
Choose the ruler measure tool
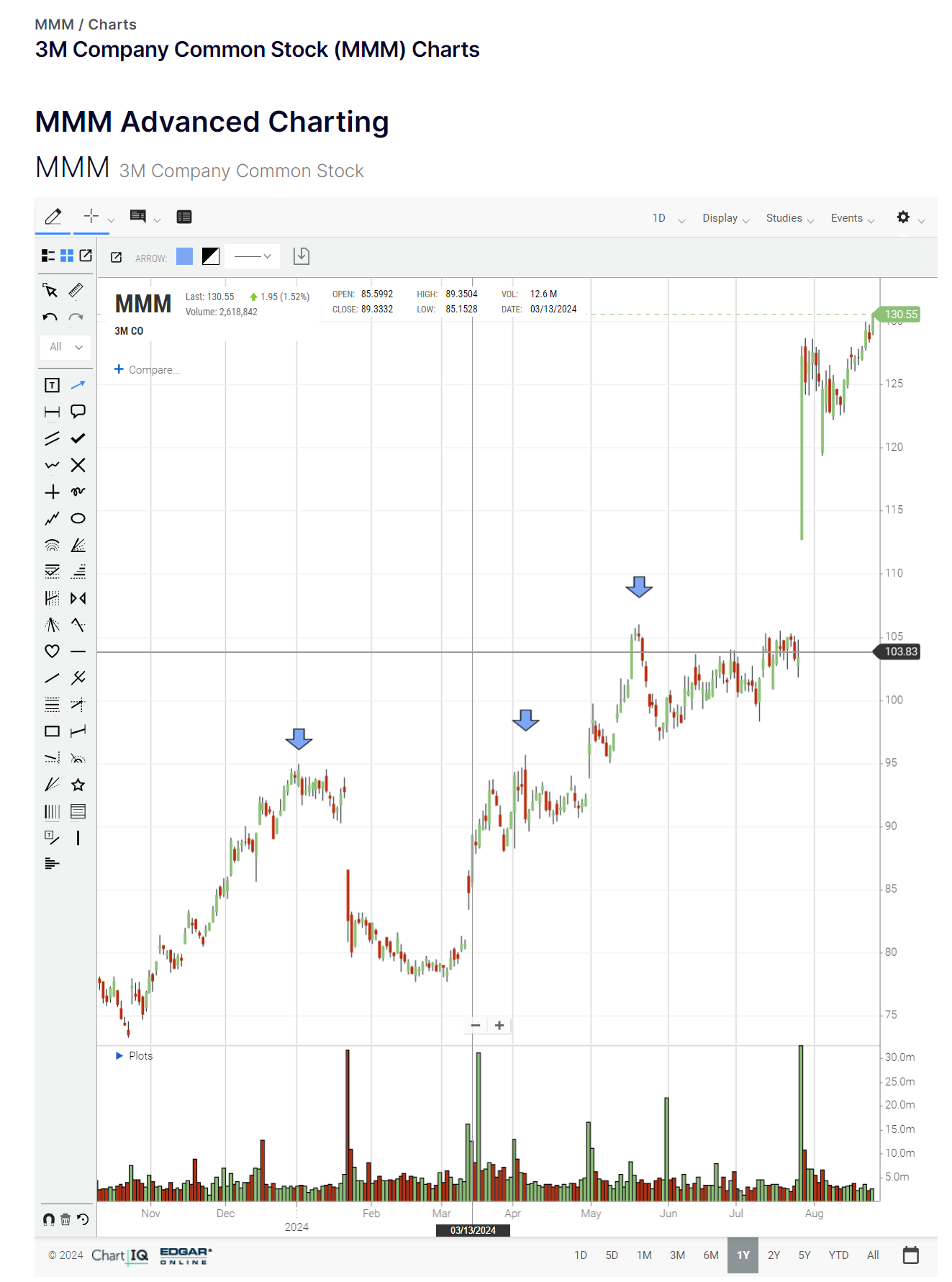click(x=76, y=290)
